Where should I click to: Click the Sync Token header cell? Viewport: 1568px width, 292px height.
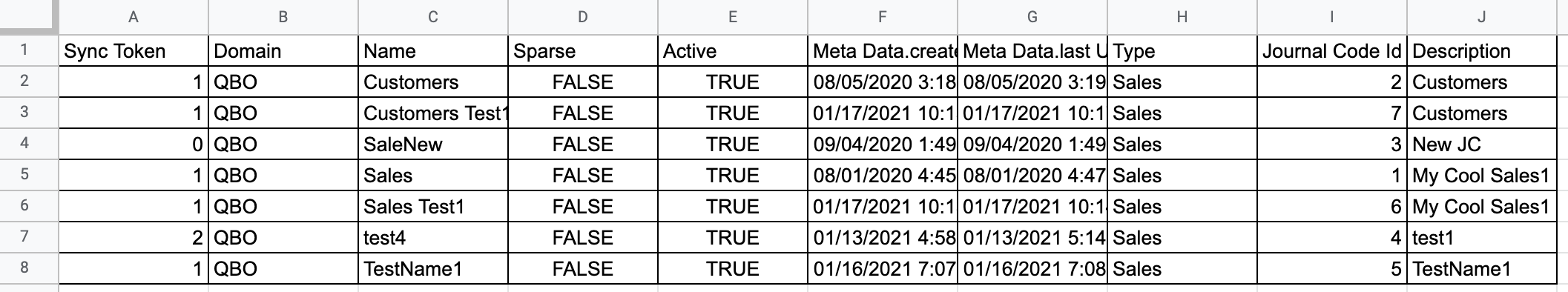134,50
